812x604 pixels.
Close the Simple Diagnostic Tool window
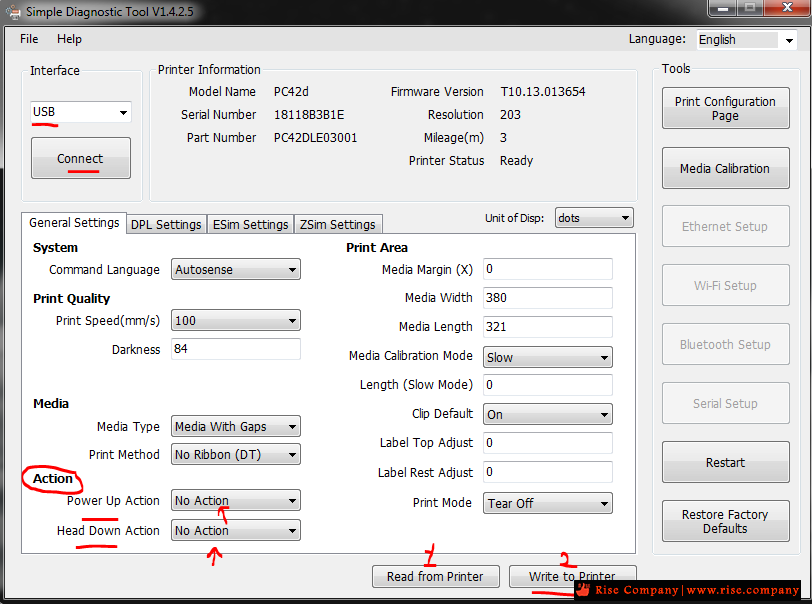tap(787, 8)
